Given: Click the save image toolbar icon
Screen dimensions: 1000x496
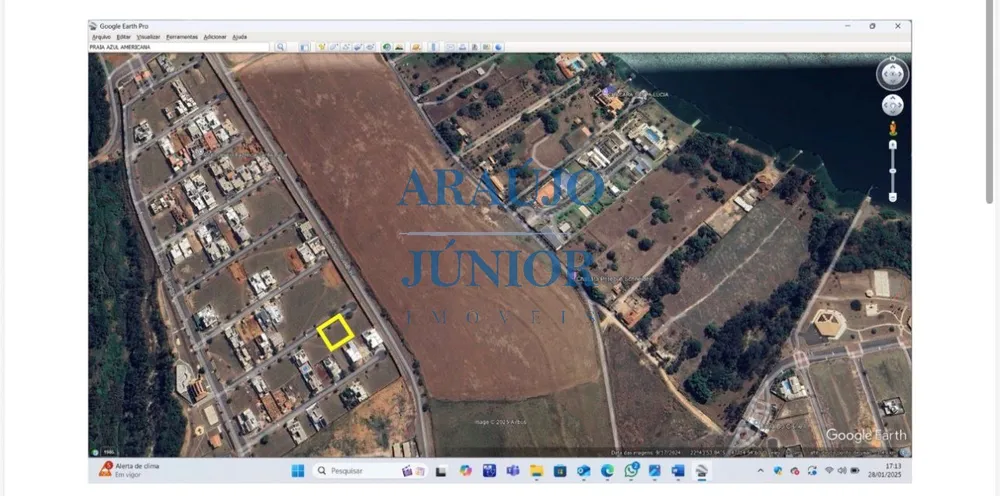Looking at the screenshot, I should pyautogui.click(x=474, y=47).
